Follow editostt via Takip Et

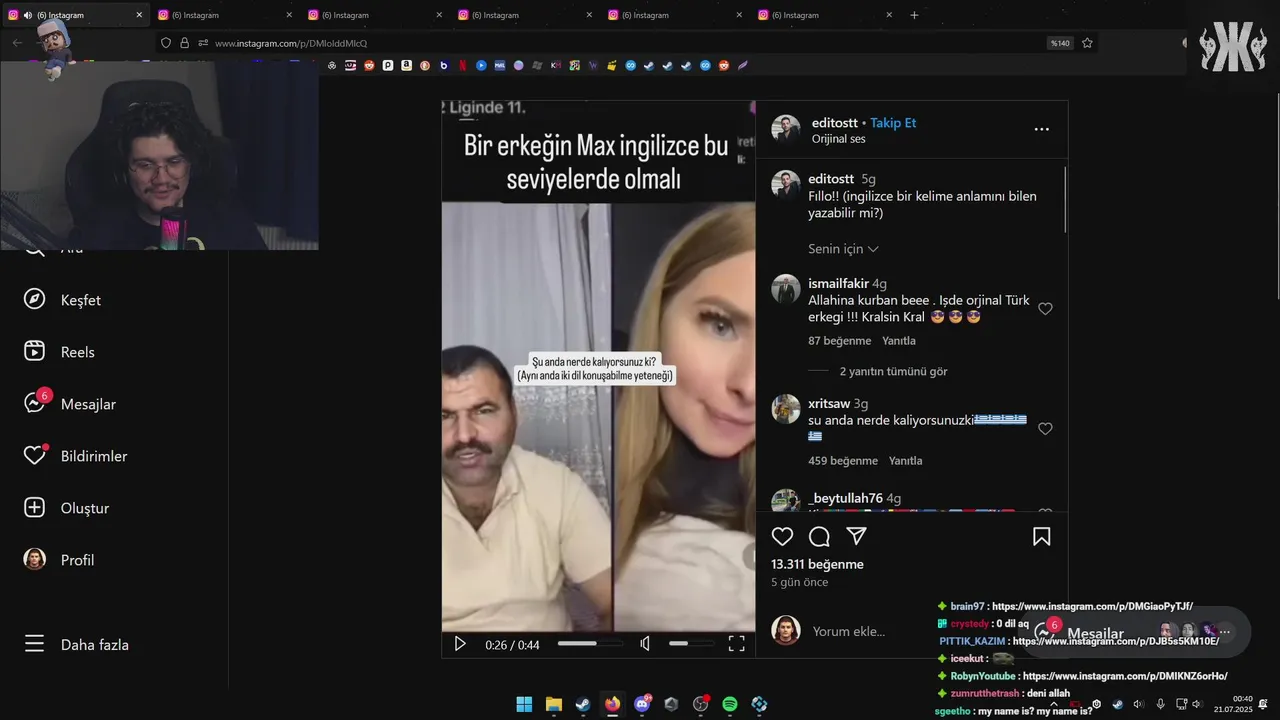pos(893,123)
